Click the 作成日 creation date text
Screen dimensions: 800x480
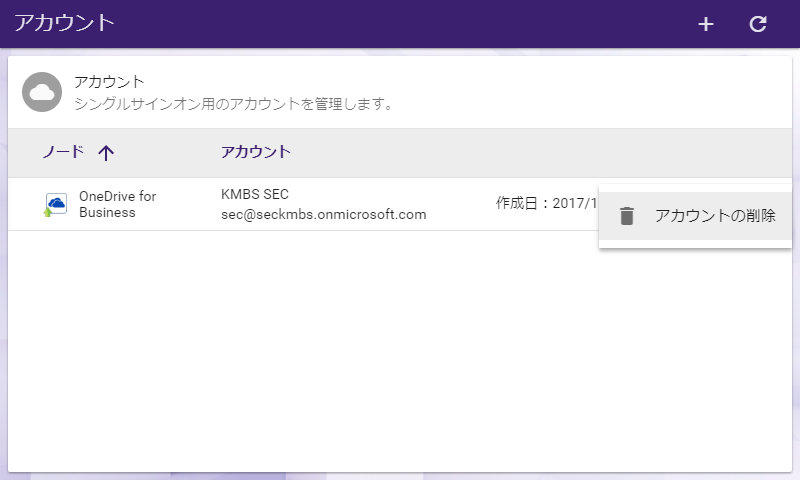pyautogui.click(x=546, y=203)
